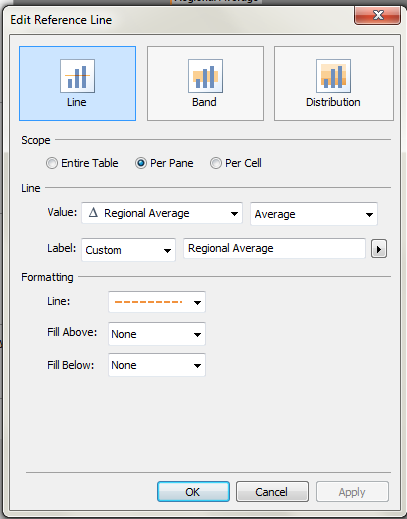Choose Per Cell scope
The height and width of the screenshot is (519, 407).
pyautogui.click(x=236, y=163)
